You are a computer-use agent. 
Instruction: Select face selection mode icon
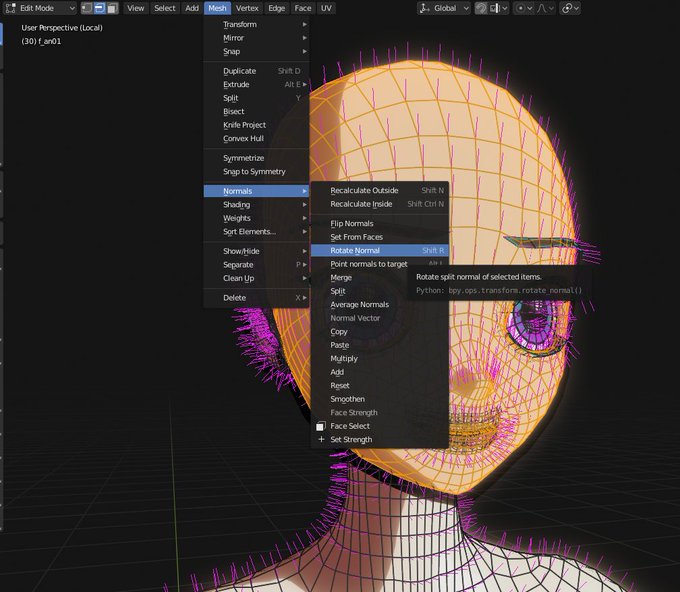point(111,8)
